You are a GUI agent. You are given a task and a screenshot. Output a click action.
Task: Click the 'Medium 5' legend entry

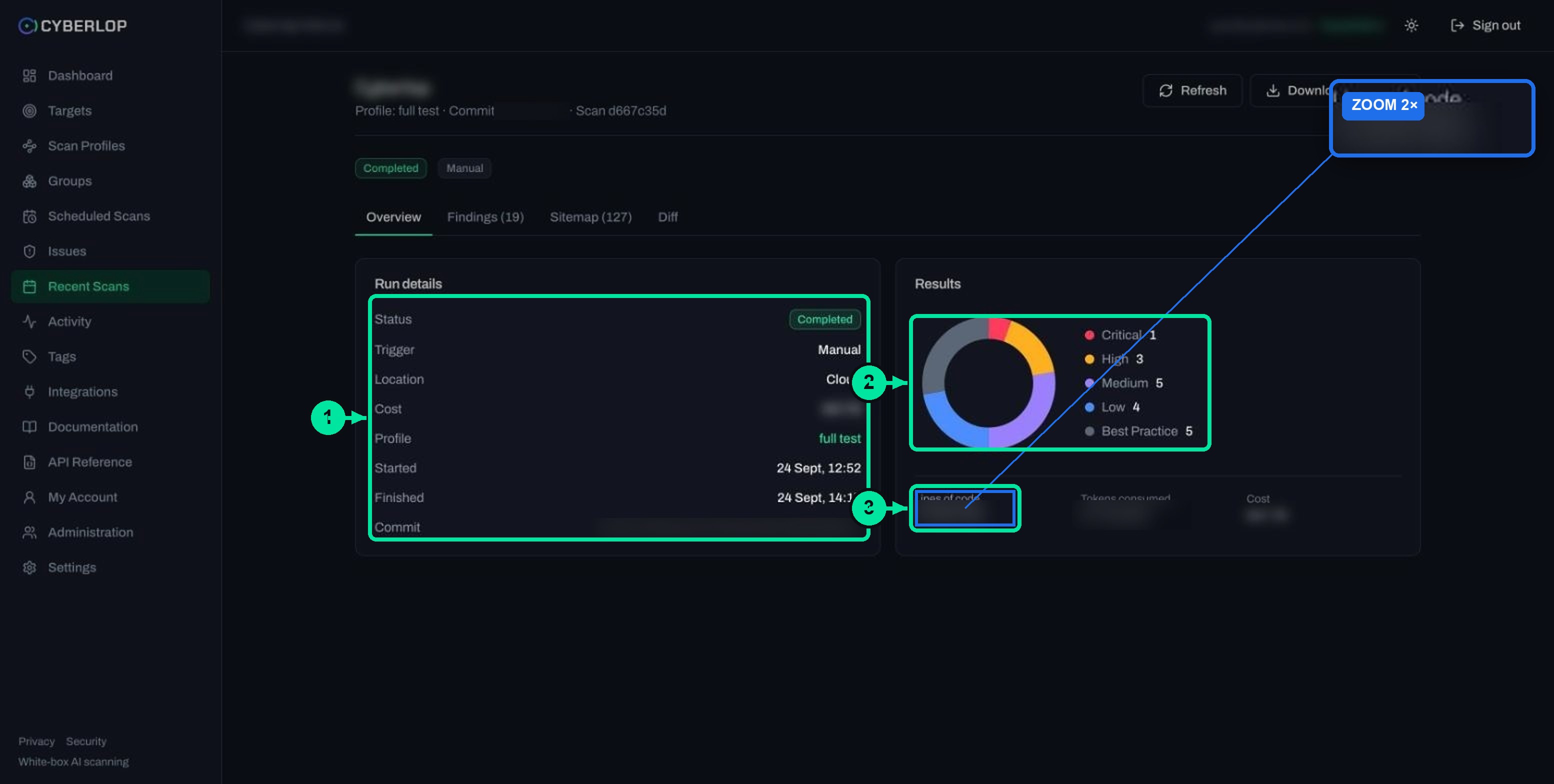pyautogui.click(x=1123, y=383)
